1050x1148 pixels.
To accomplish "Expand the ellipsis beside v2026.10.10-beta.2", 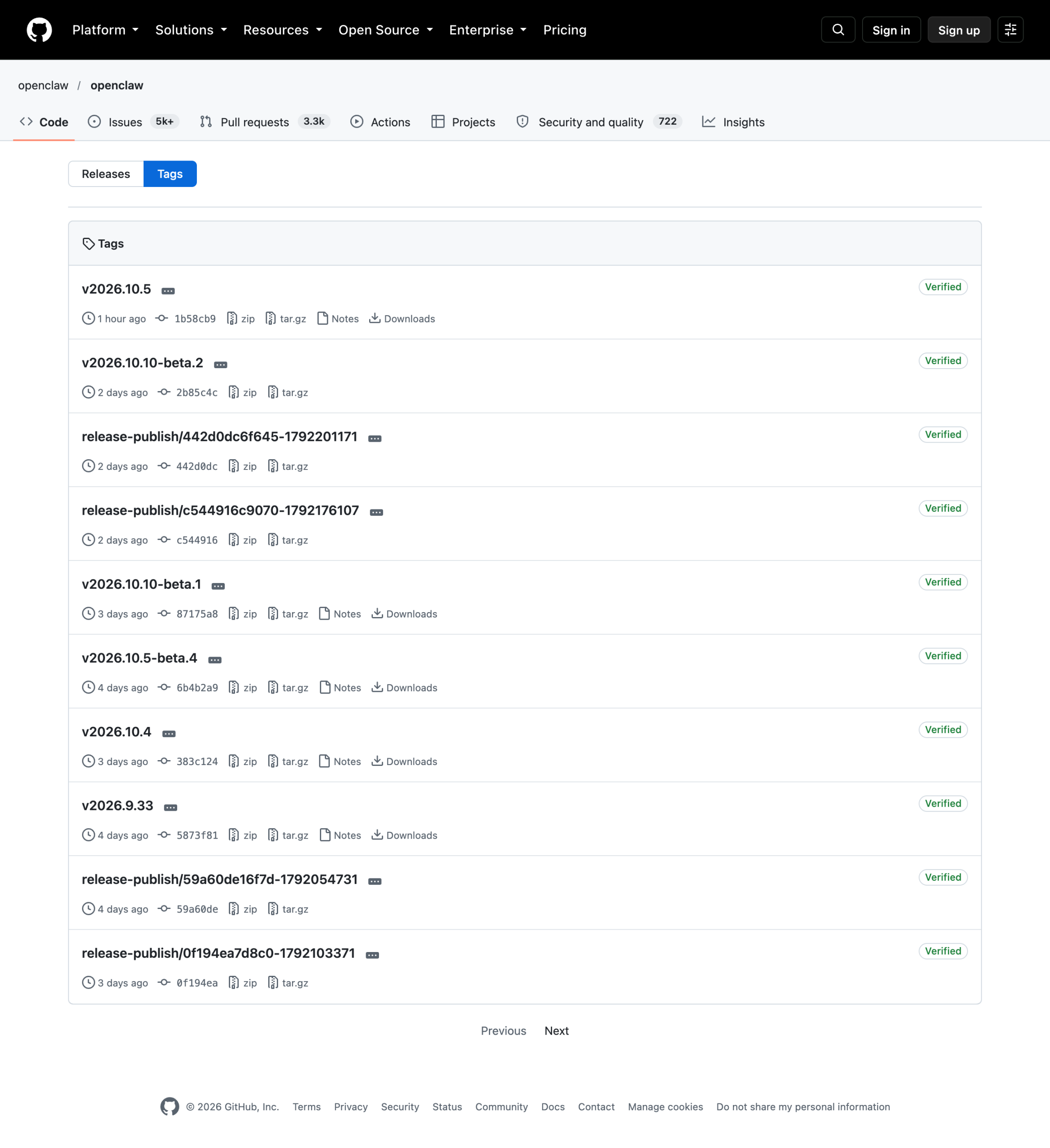I will point(220,365).
